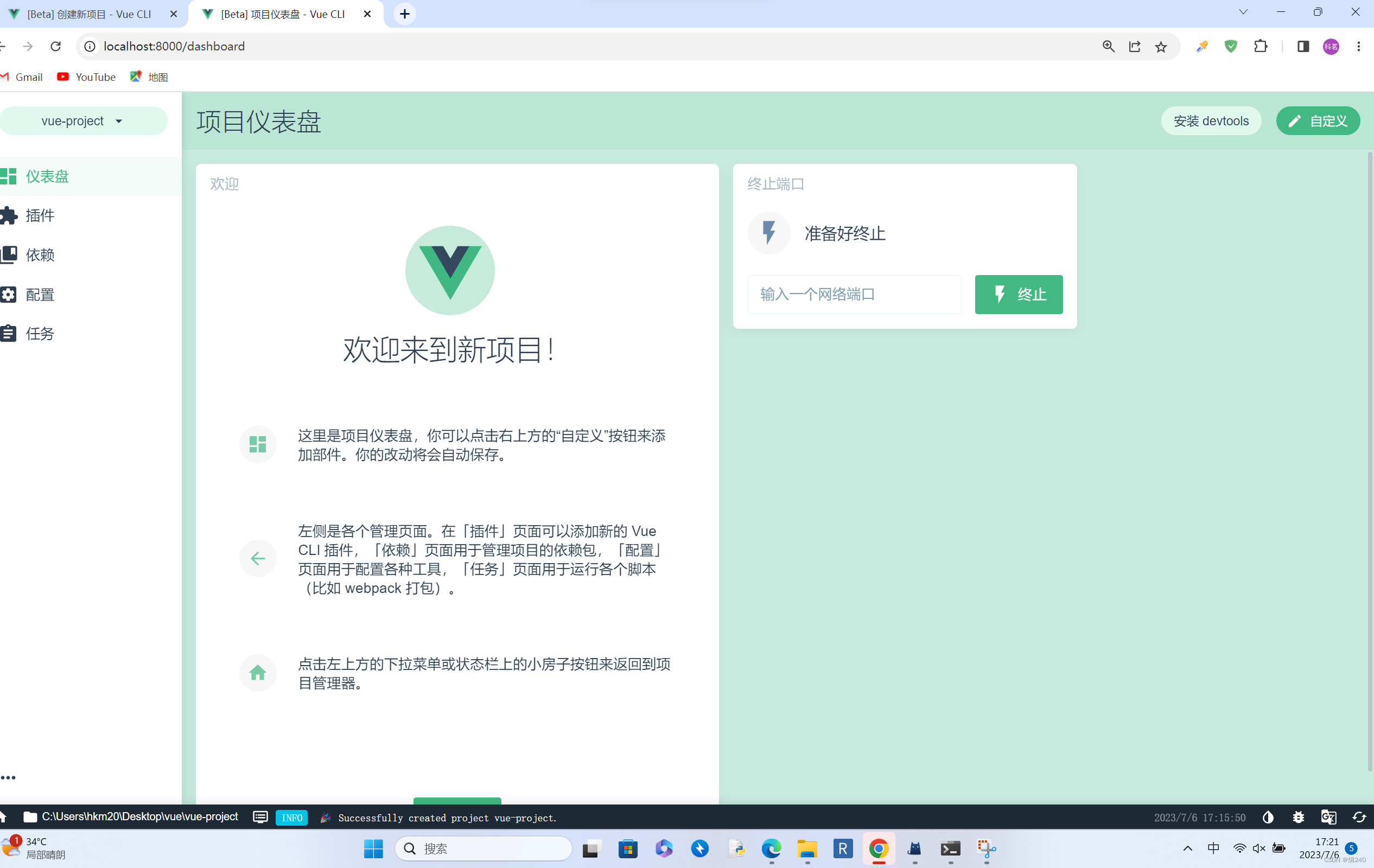1374x868 pixels.
Task: Bookmark this page with the star icon
Action: [1161, 46]
